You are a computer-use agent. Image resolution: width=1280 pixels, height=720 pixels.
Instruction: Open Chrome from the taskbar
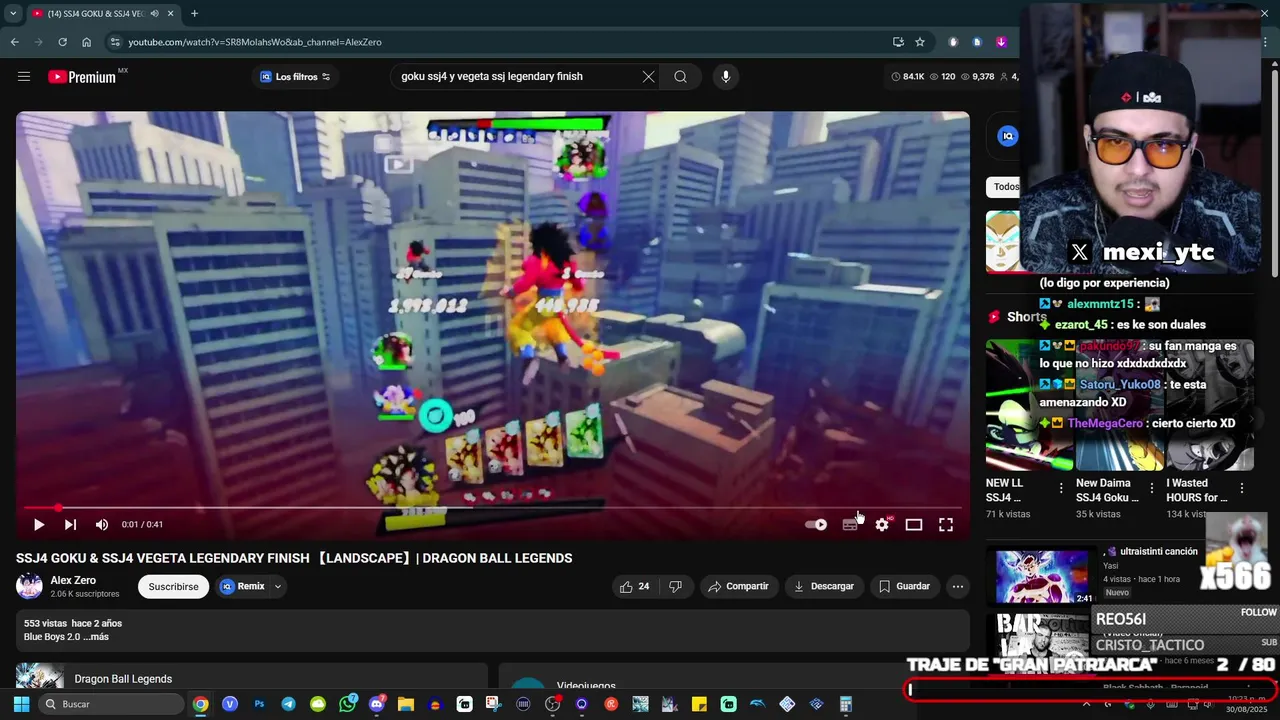click(x=201, y=704)
